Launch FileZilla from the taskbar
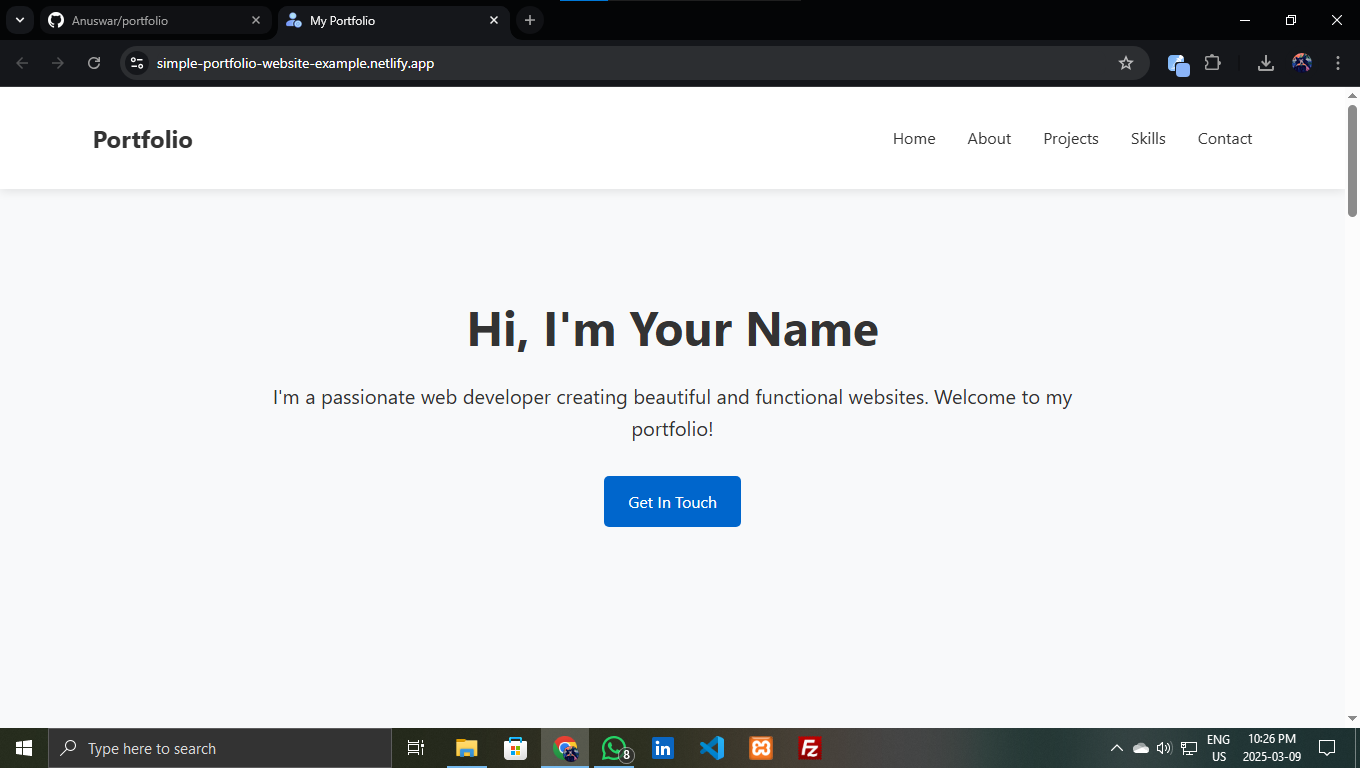1360x768 pixels. (809, 747)
